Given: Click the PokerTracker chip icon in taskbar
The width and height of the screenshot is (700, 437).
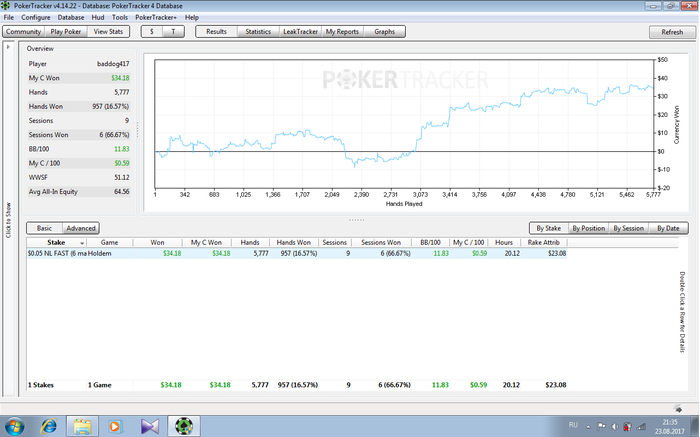Looking at the screenshot, I should [183, 426].
